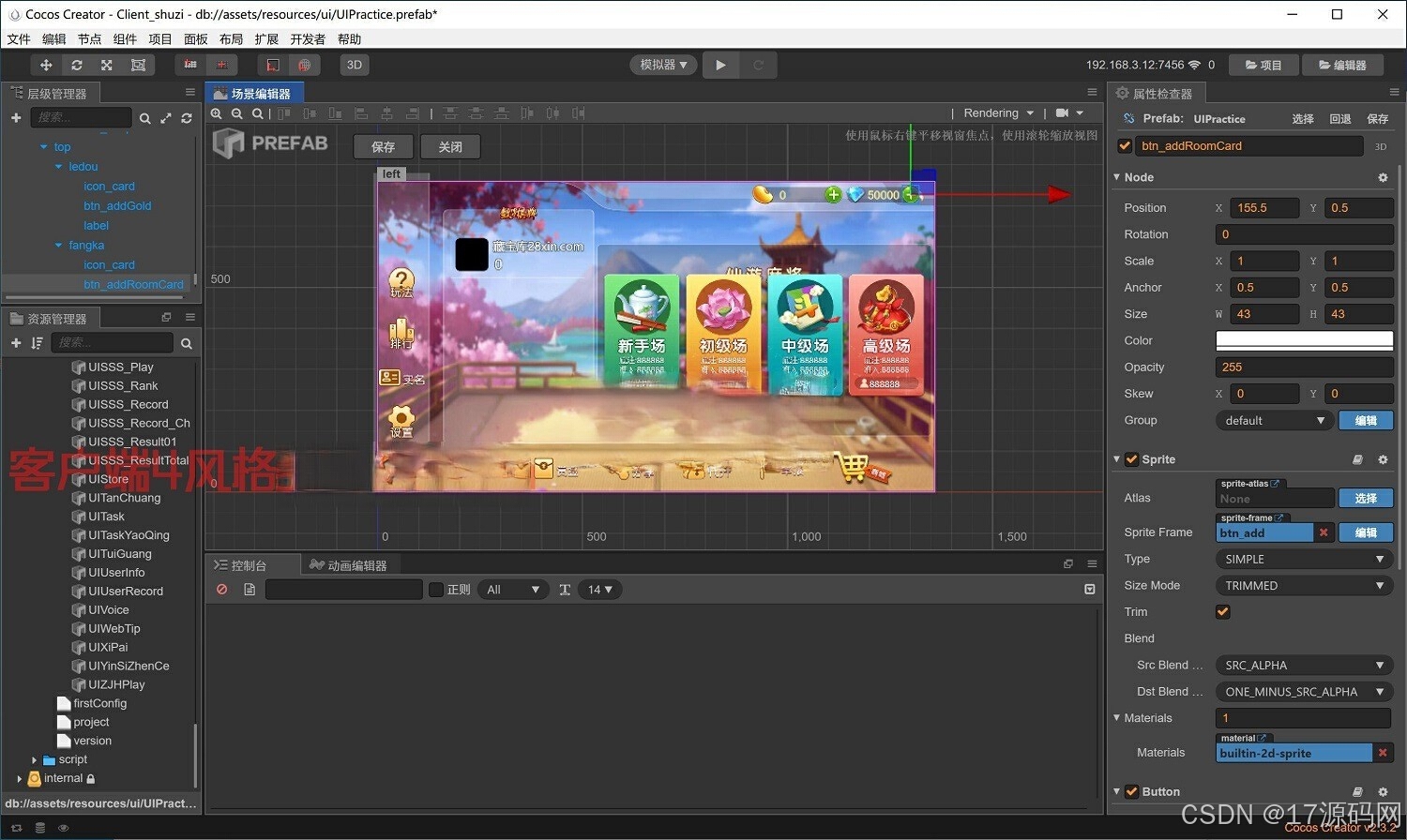
Task: Toggle the local/world coordinate gizmo
Action: (x=222, y=65)
